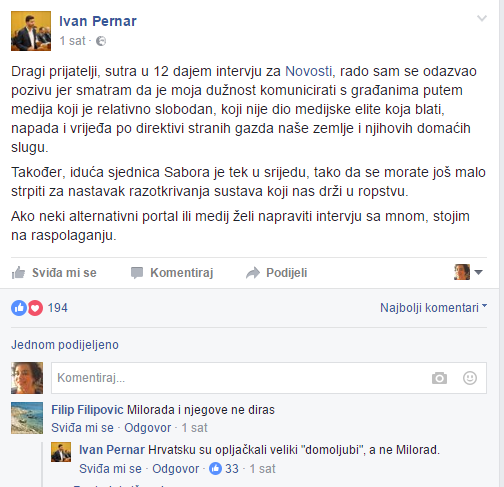The height and width of the screenshot is (487, 504).
Task: Click the speech bubble Komentiraj icon
Action: click(137, 273)
